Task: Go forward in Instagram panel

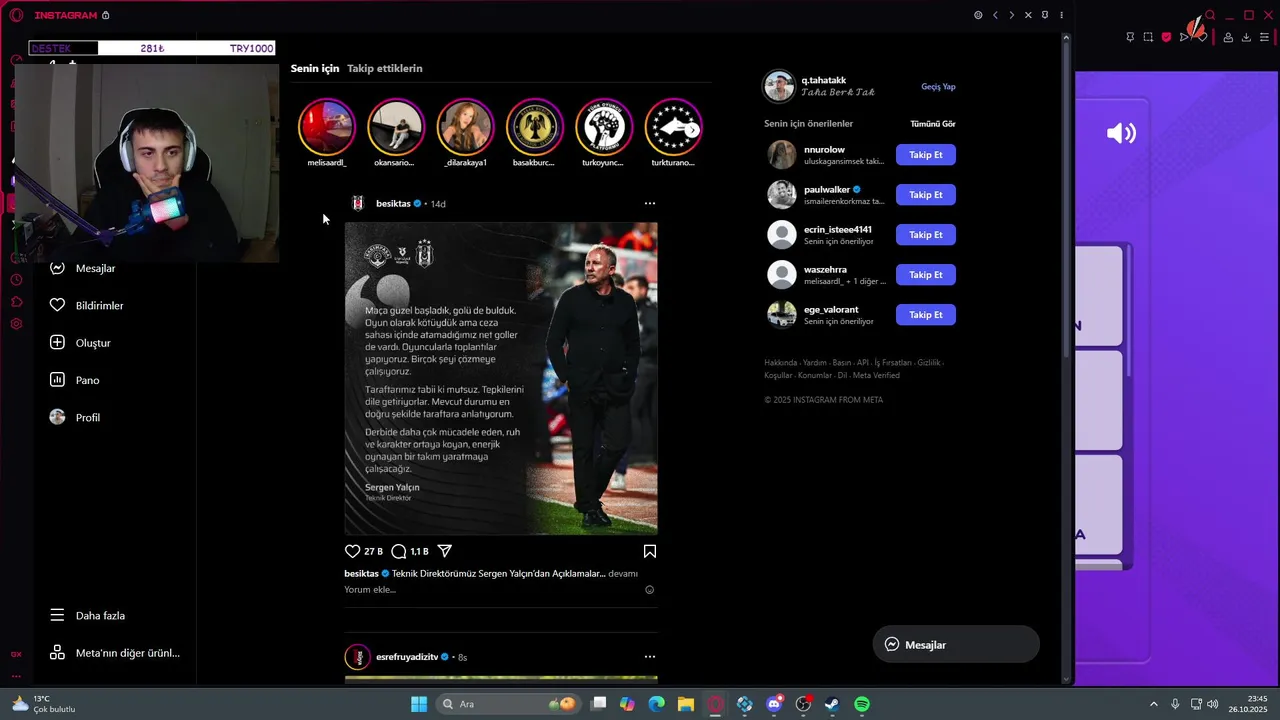Action: click(x=1011, y=15)
